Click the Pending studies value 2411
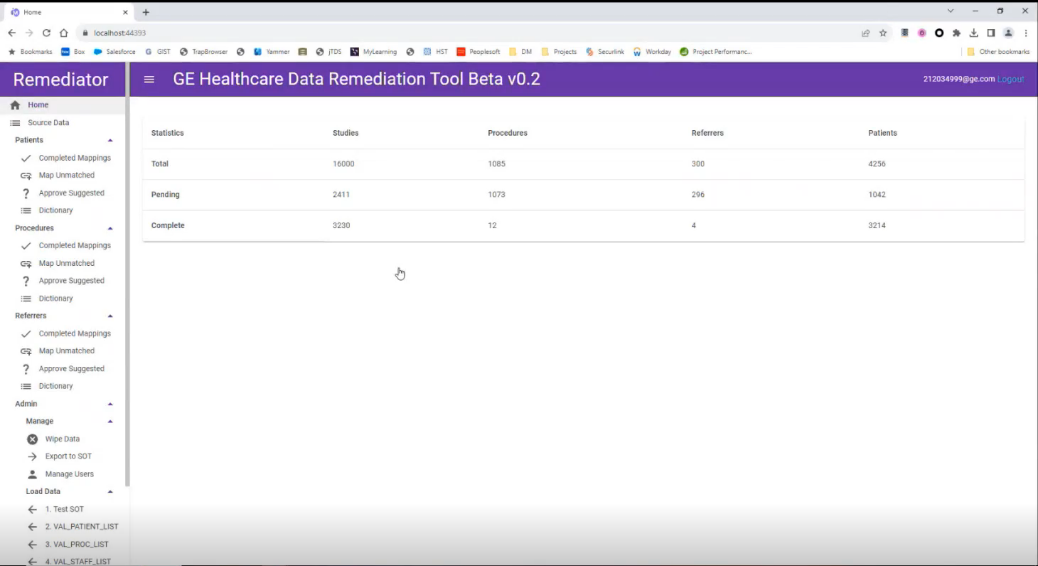Image resolution: width=1038 pixels, height=566 pixels. click(341, 195)
